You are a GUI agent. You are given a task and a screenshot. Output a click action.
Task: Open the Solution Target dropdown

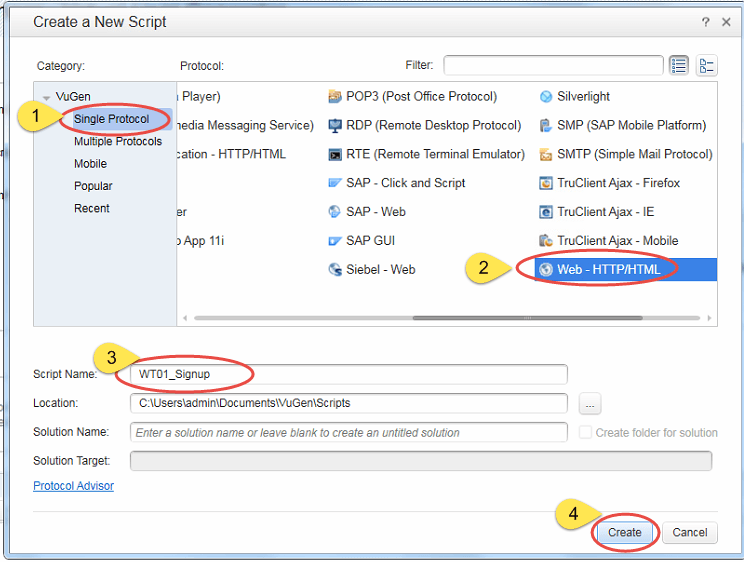pyautogui.click(x=420, y=461)
